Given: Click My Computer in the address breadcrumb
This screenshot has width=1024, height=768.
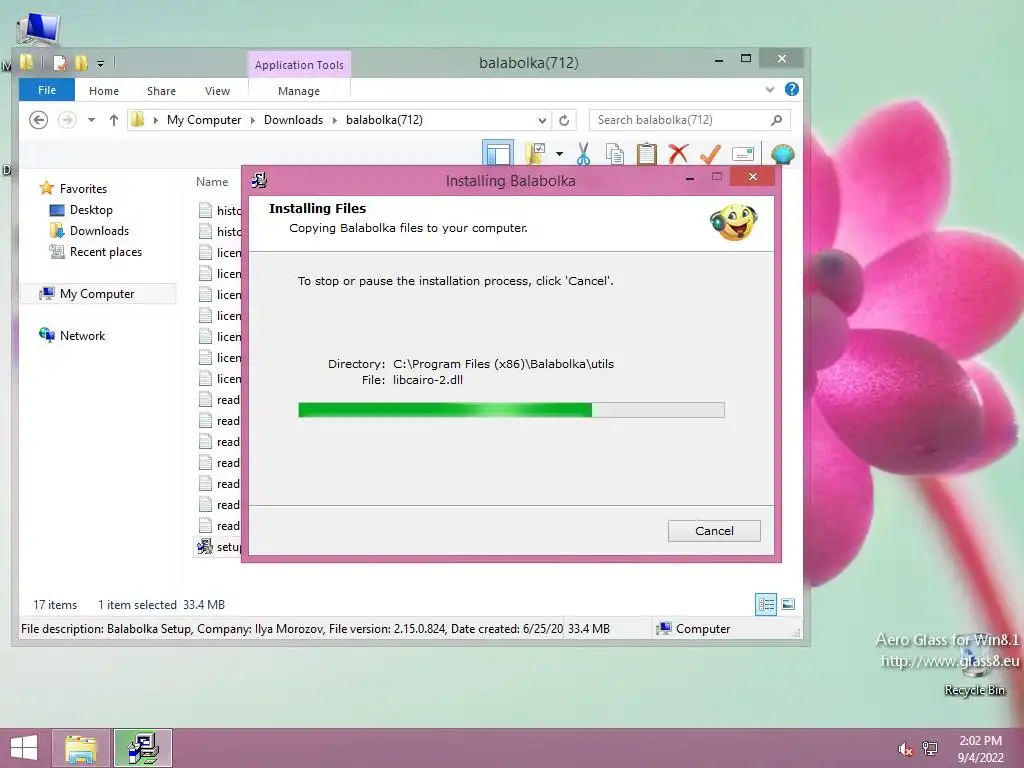Looking at the screenshot, I should [x=204, y=120].
